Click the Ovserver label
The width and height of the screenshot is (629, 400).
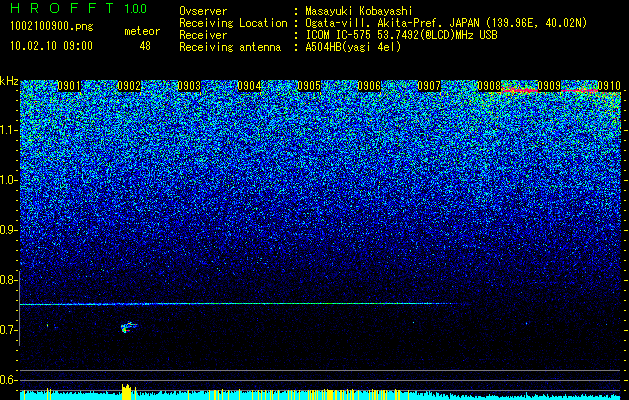pyautogui.click(x=203, y=11)
